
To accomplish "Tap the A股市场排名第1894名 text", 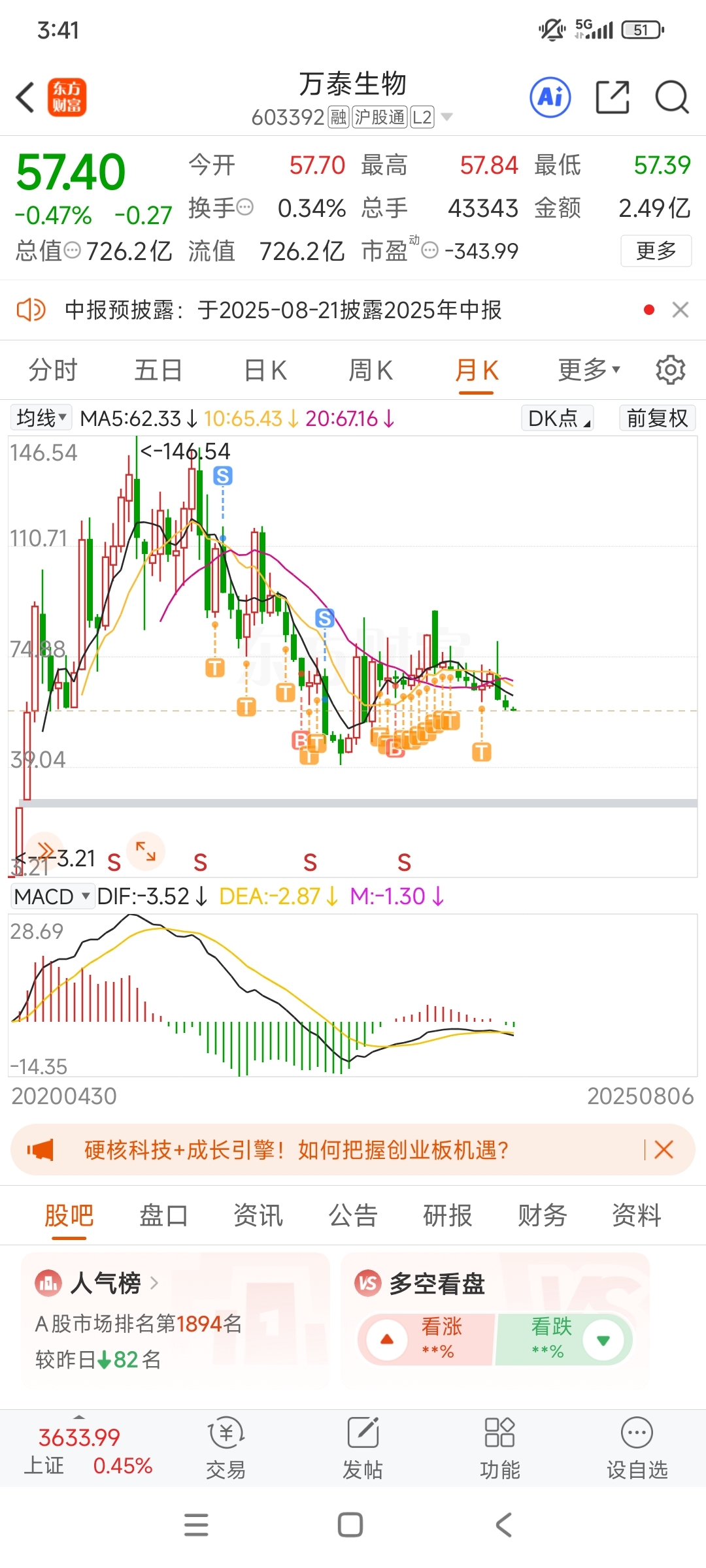I will tap(139, 1323).
